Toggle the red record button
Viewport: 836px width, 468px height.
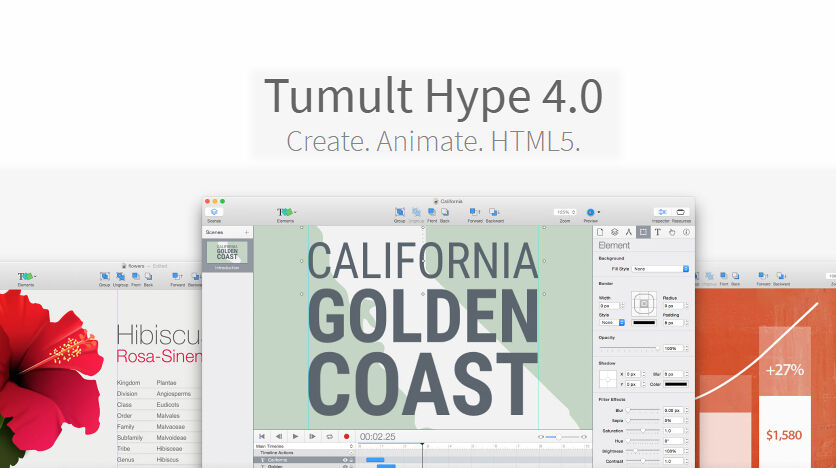pos(347,437)
